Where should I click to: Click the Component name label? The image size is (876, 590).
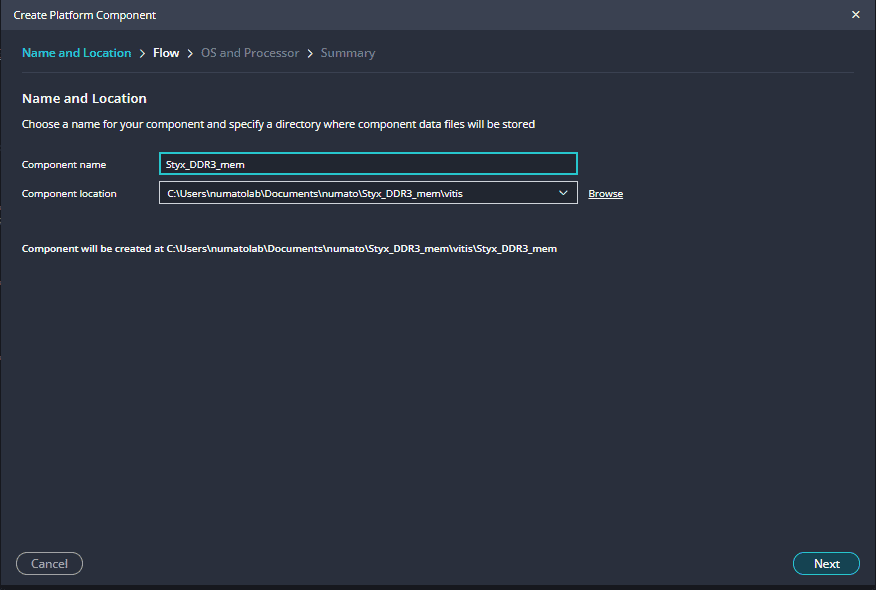pyautogui.click(x=64, y=164)
